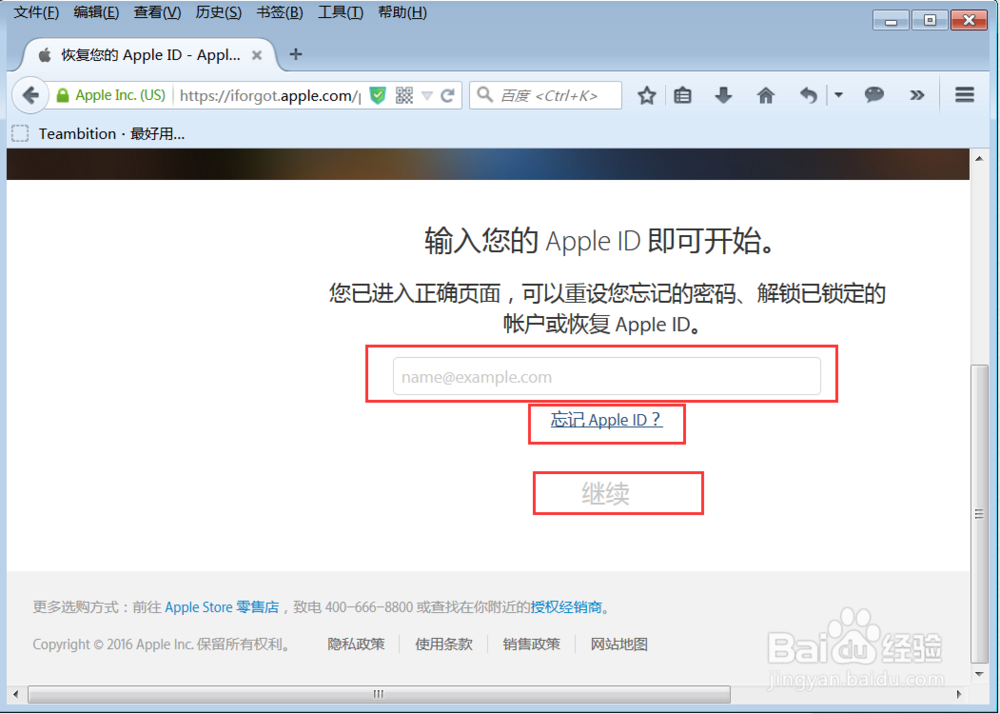The image size is (1000, 714).
Task: Show Apple Inc. (US) certificate info
Action: [x=120, y=95]
